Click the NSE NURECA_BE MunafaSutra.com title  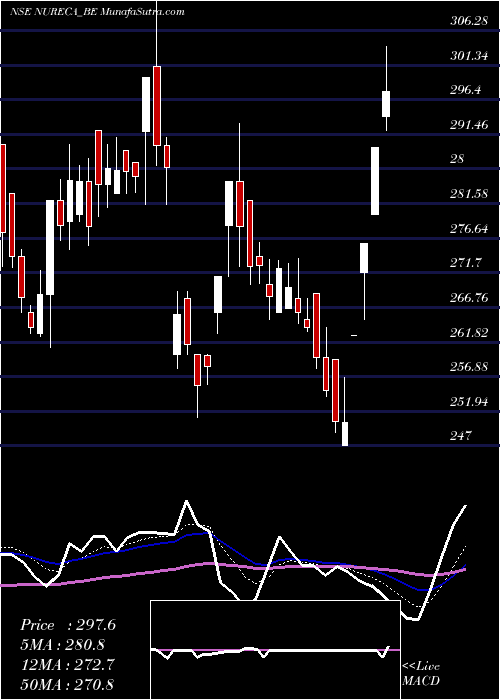(97, 12)
